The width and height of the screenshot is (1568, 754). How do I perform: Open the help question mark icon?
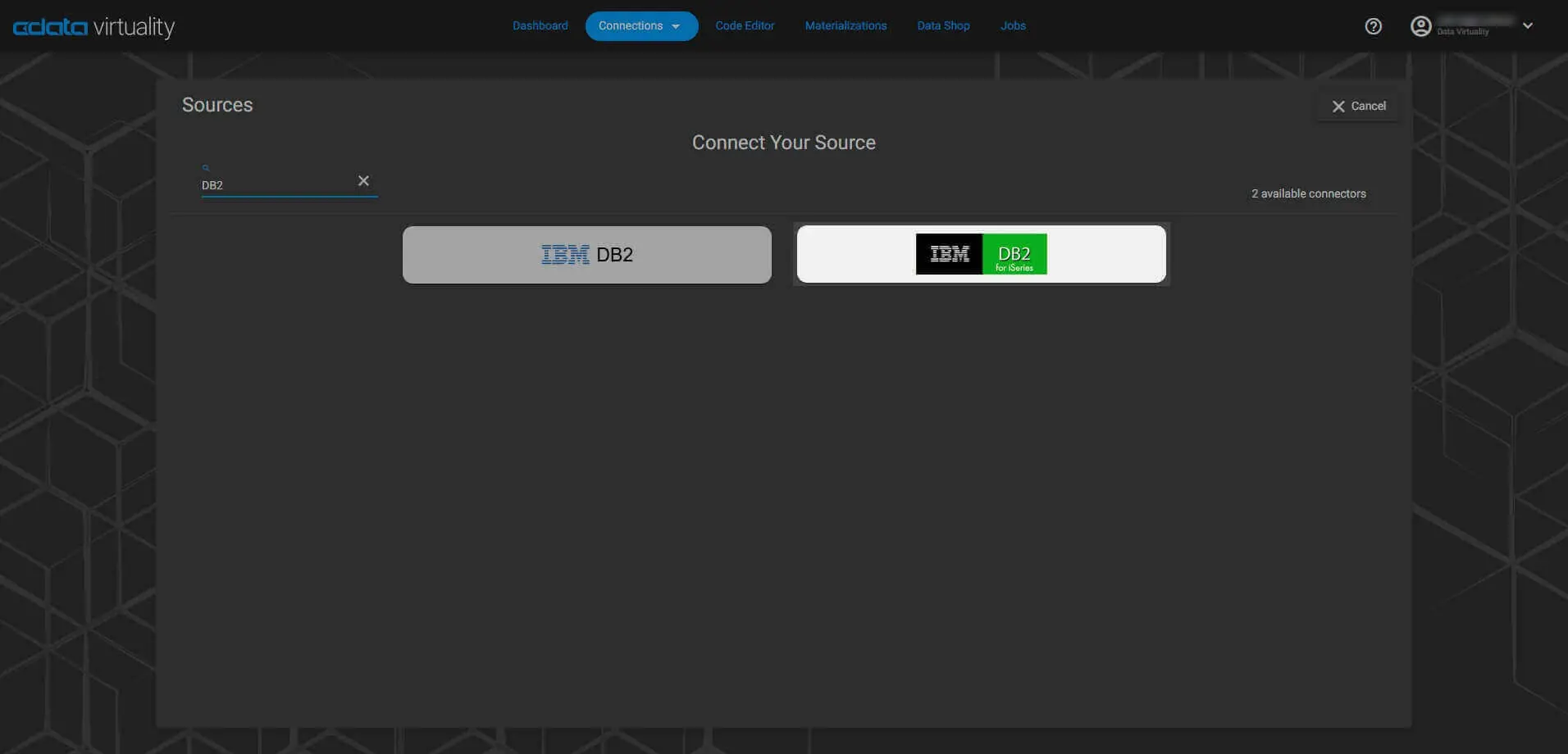1373,26
